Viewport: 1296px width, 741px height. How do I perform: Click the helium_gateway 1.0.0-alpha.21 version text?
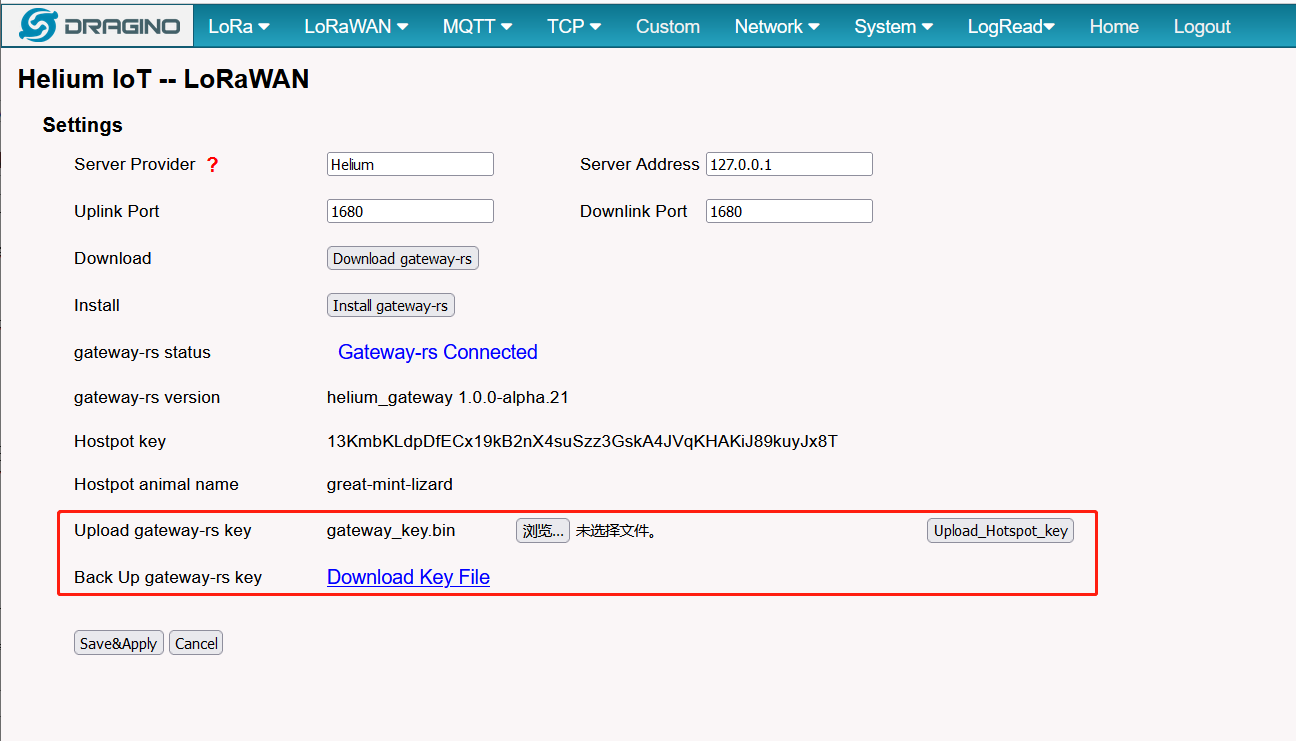tap(448, 397)
